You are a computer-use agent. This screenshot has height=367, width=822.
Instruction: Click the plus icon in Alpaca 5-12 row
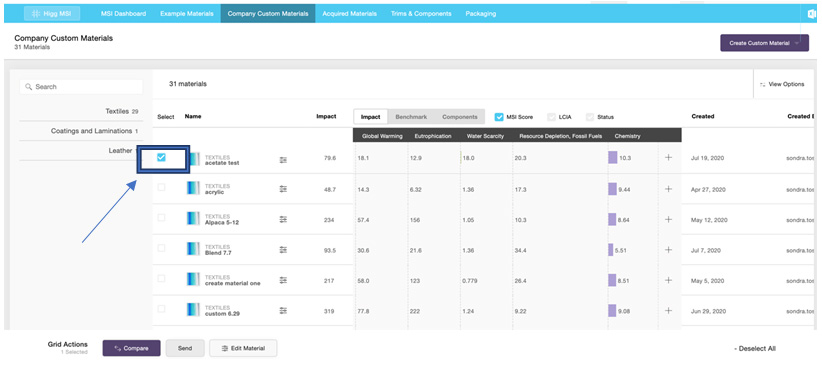[668, 219]
